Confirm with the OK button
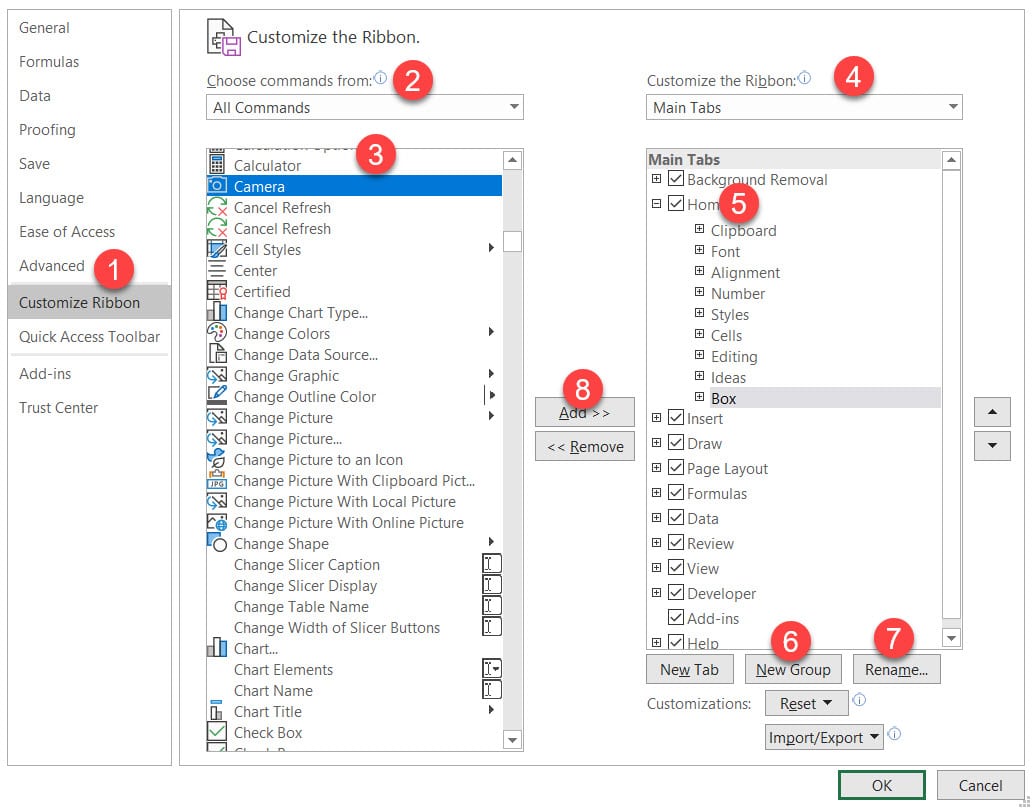 881,785
